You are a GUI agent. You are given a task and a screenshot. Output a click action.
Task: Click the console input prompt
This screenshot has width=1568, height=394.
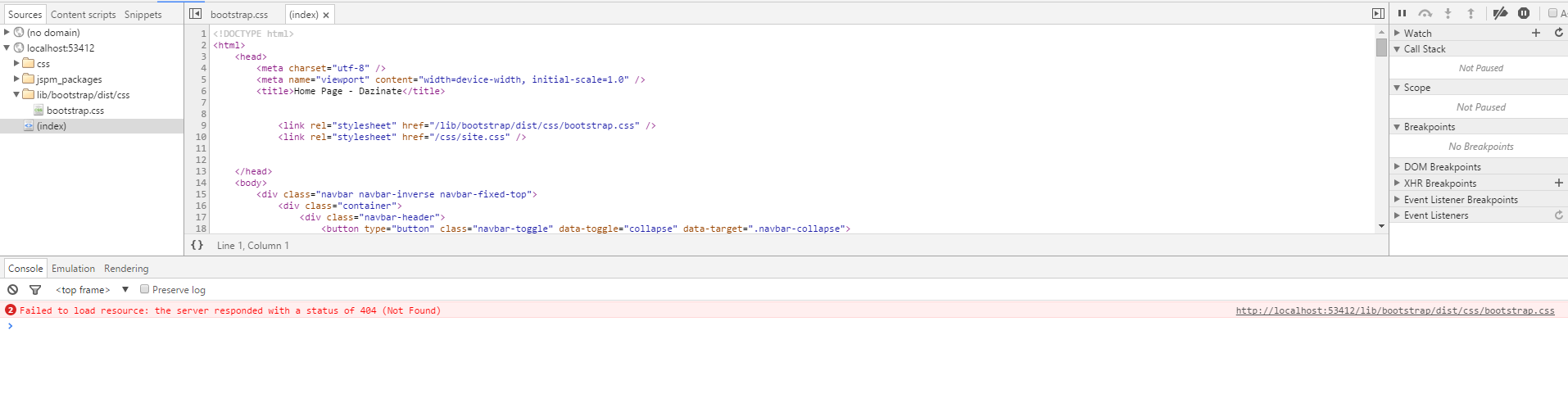786,325
